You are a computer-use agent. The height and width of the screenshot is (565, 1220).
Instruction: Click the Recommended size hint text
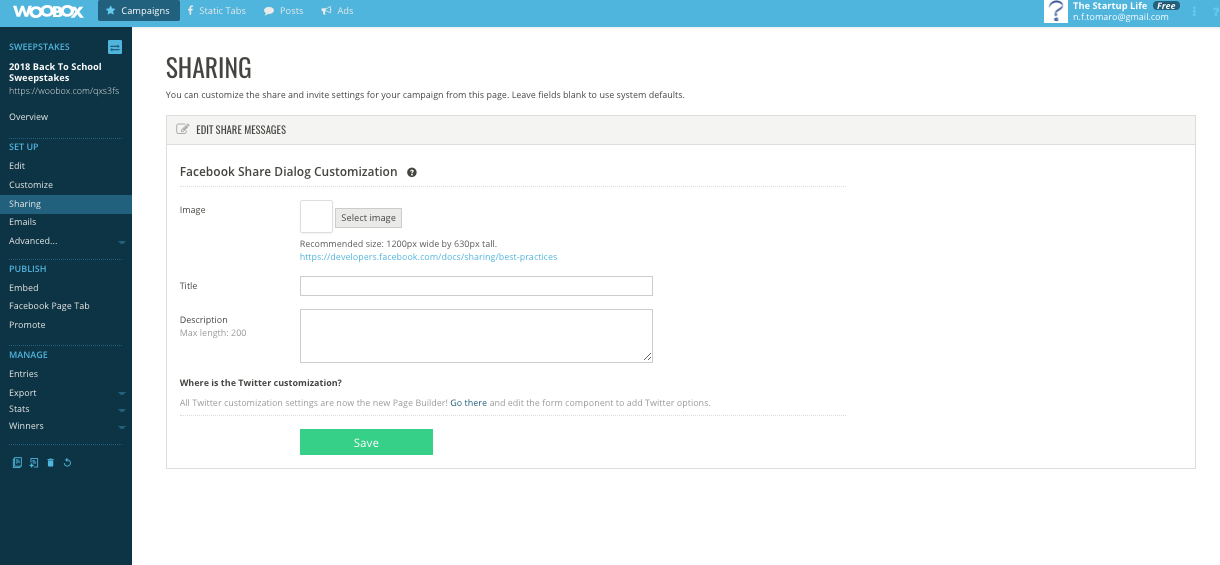(398, 243)
